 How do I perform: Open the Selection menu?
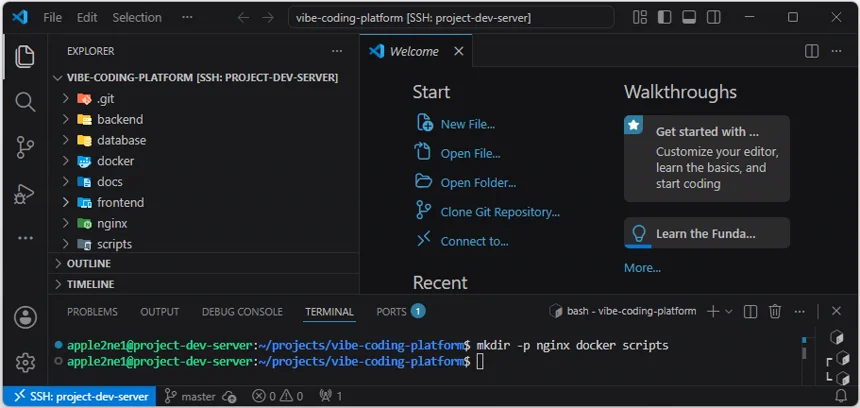(x=137, y=18)
